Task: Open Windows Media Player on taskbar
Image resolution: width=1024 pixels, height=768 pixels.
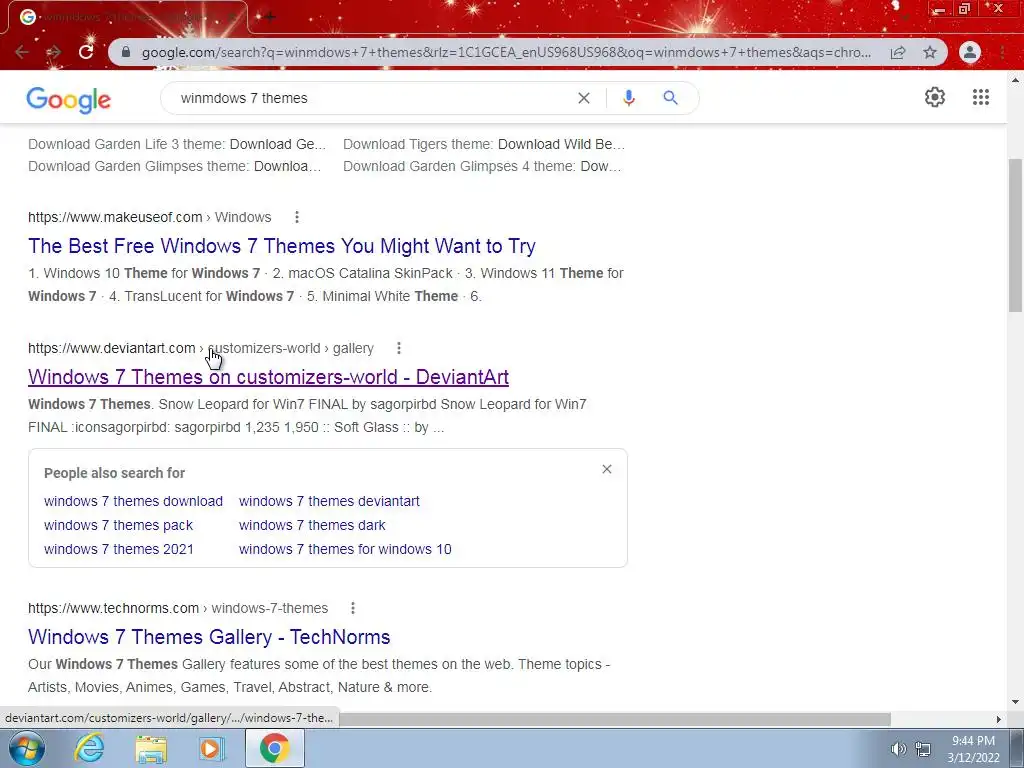Action: [211, 748]
